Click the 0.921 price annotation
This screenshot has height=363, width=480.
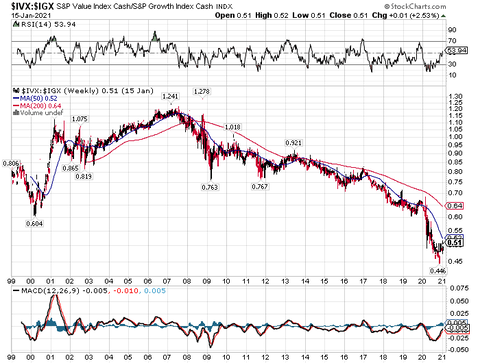pos(293,143)
